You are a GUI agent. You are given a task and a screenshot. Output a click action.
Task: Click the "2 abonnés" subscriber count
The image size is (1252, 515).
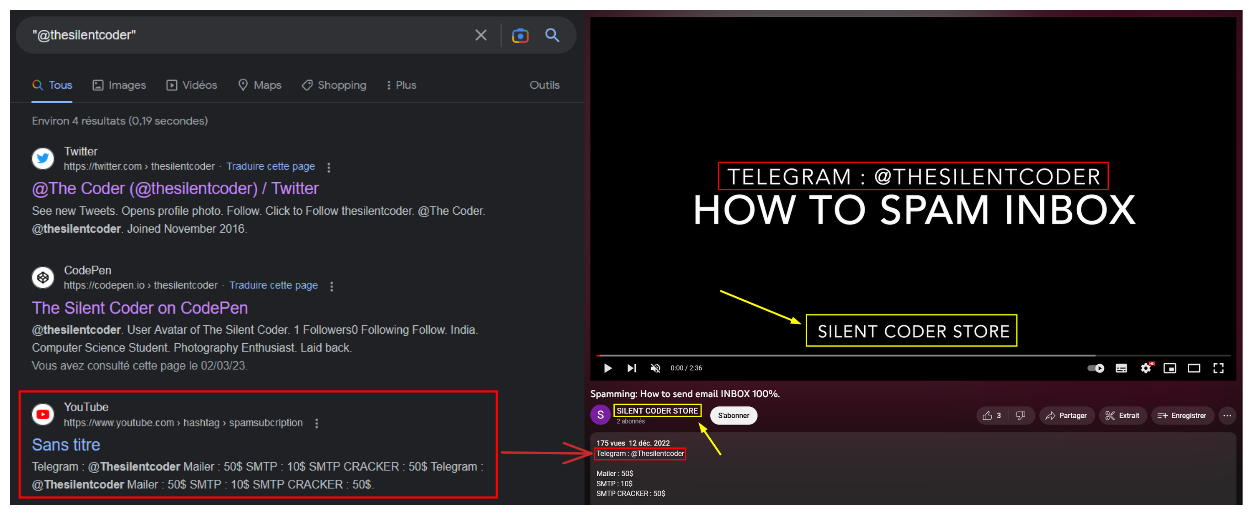(630, 421)
